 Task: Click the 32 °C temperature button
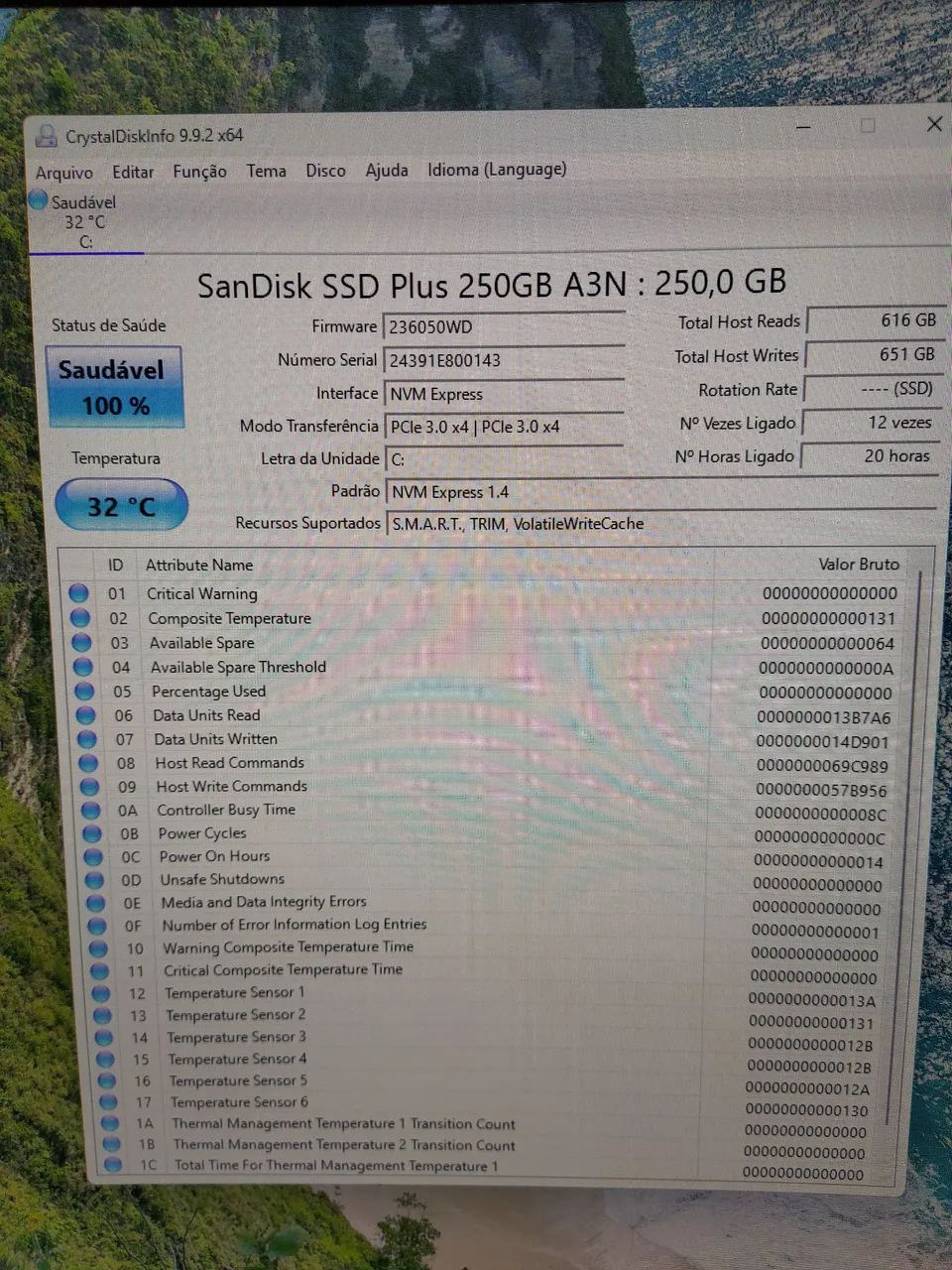[121, 506]
